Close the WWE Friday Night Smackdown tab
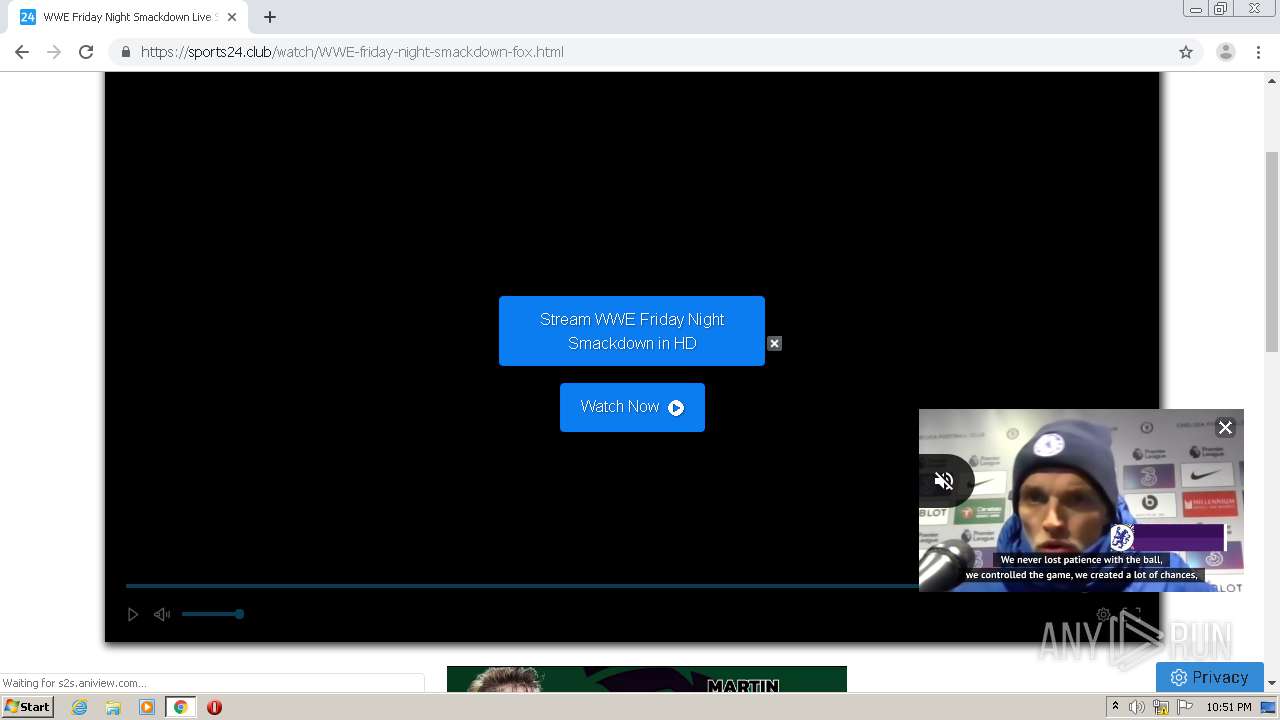1280x720 pixels. coord(232,17)
